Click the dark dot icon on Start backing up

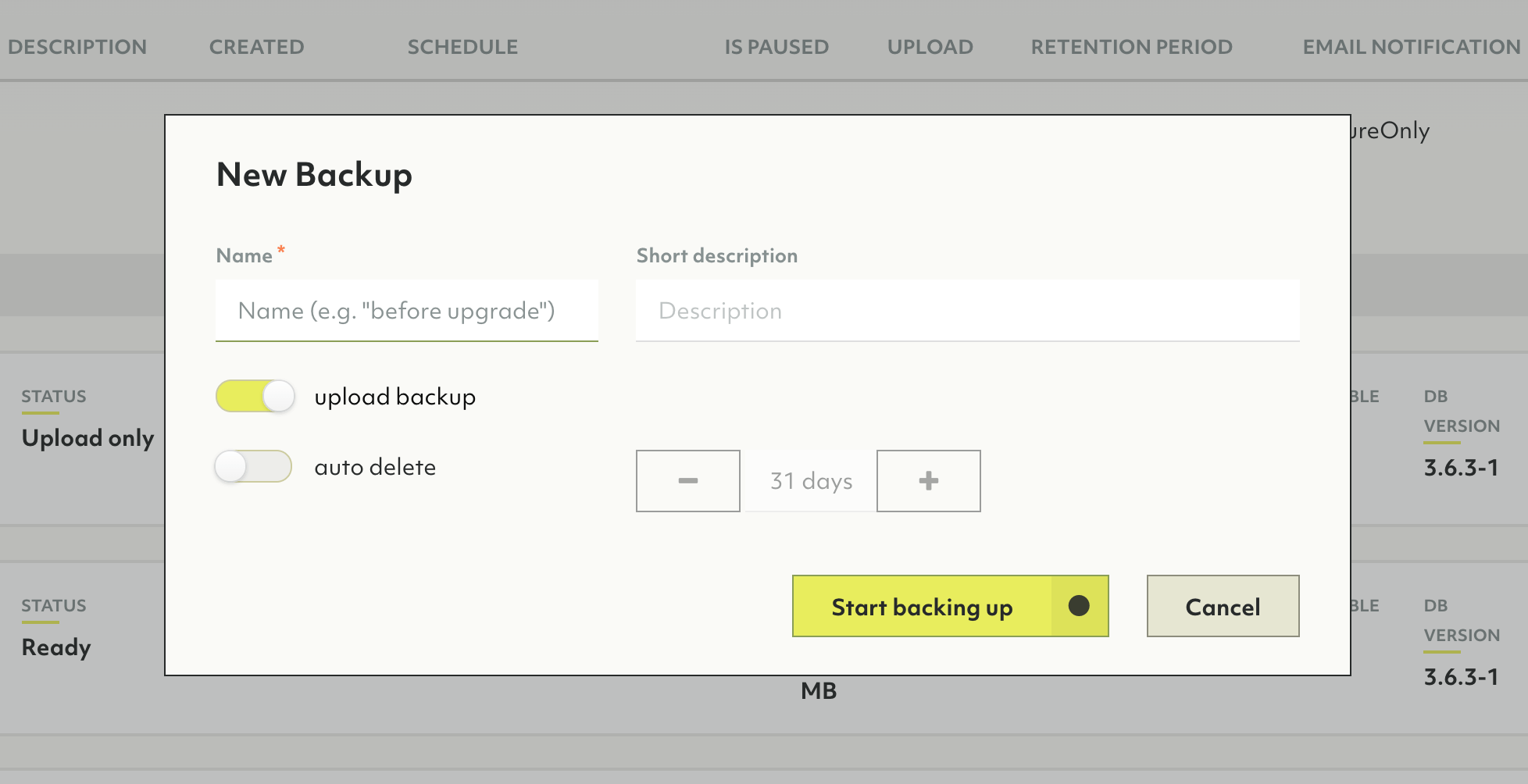(x=1079, y=606)
